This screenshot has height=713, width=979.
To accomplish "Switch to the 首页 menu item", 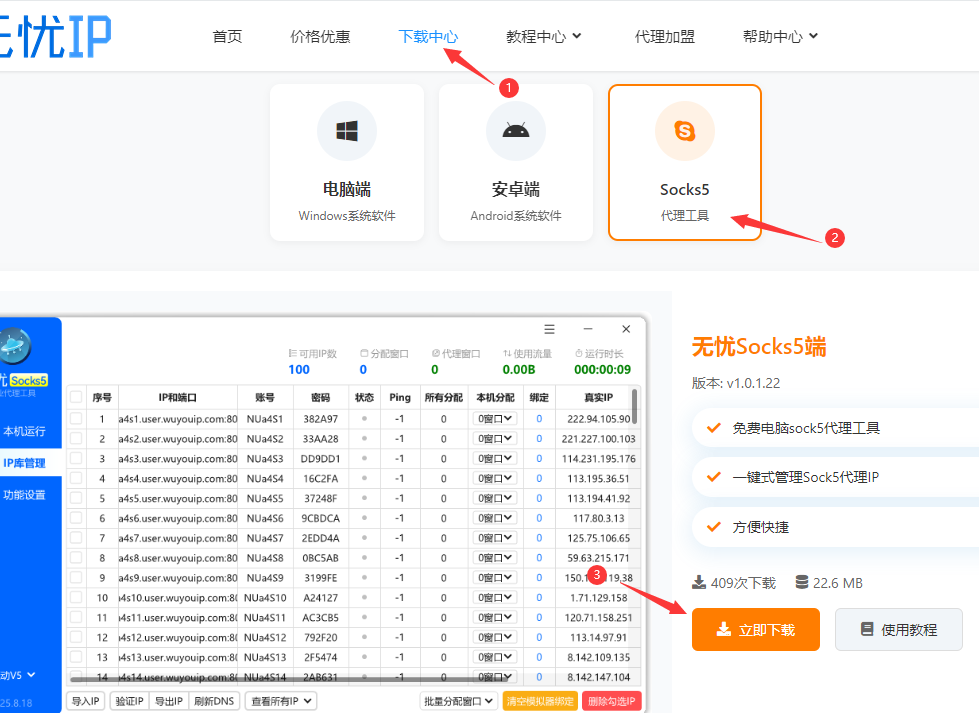I will (227, 35).
